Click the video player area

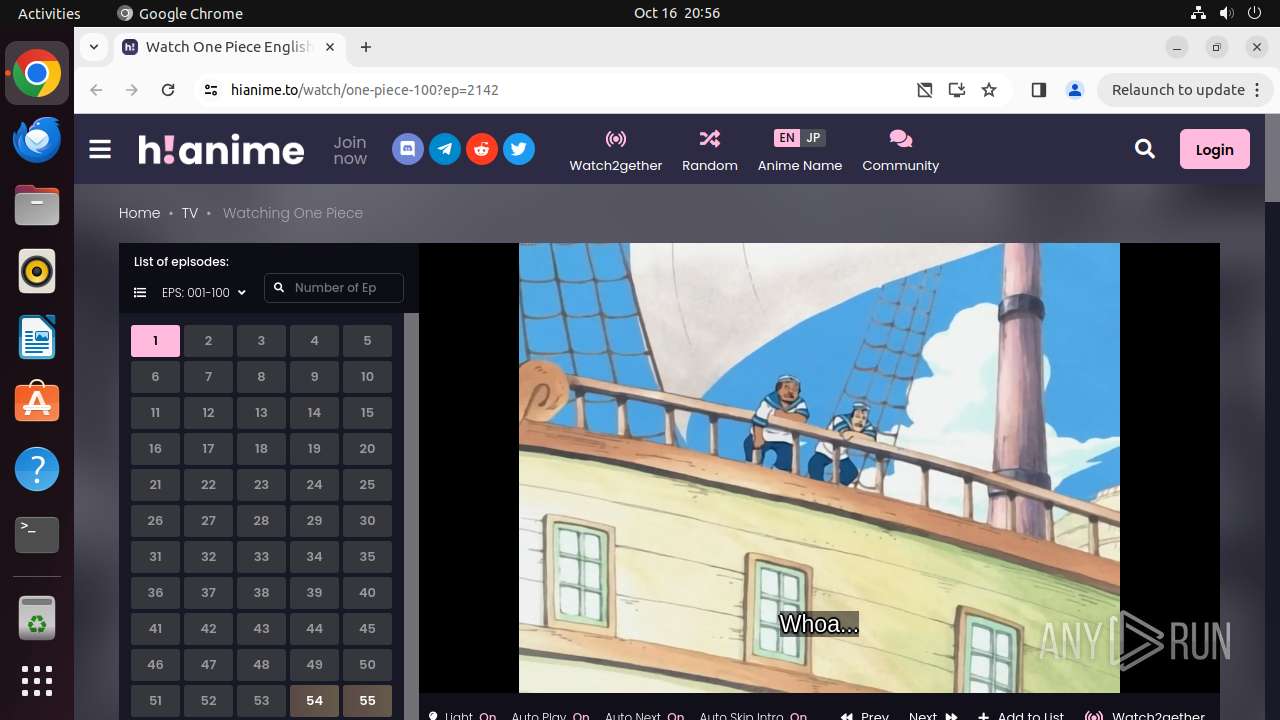[x=819, y=468]
